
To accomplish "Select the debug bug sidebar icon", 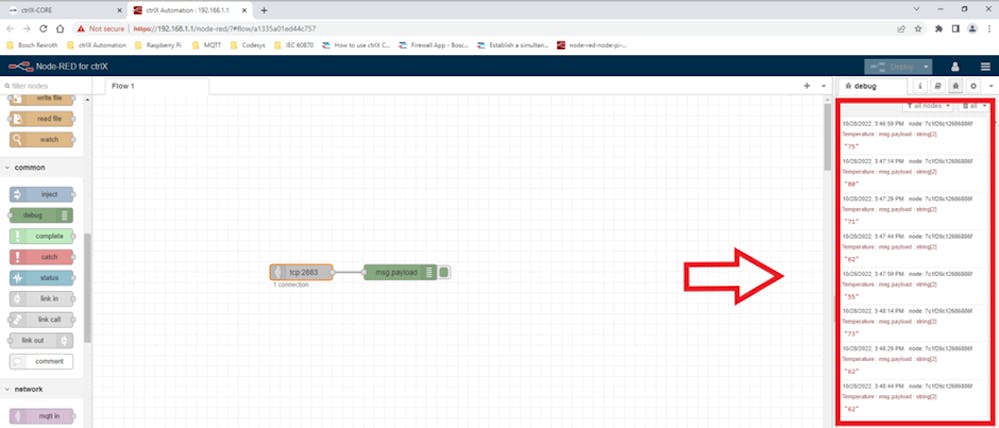I will (955, 86).
